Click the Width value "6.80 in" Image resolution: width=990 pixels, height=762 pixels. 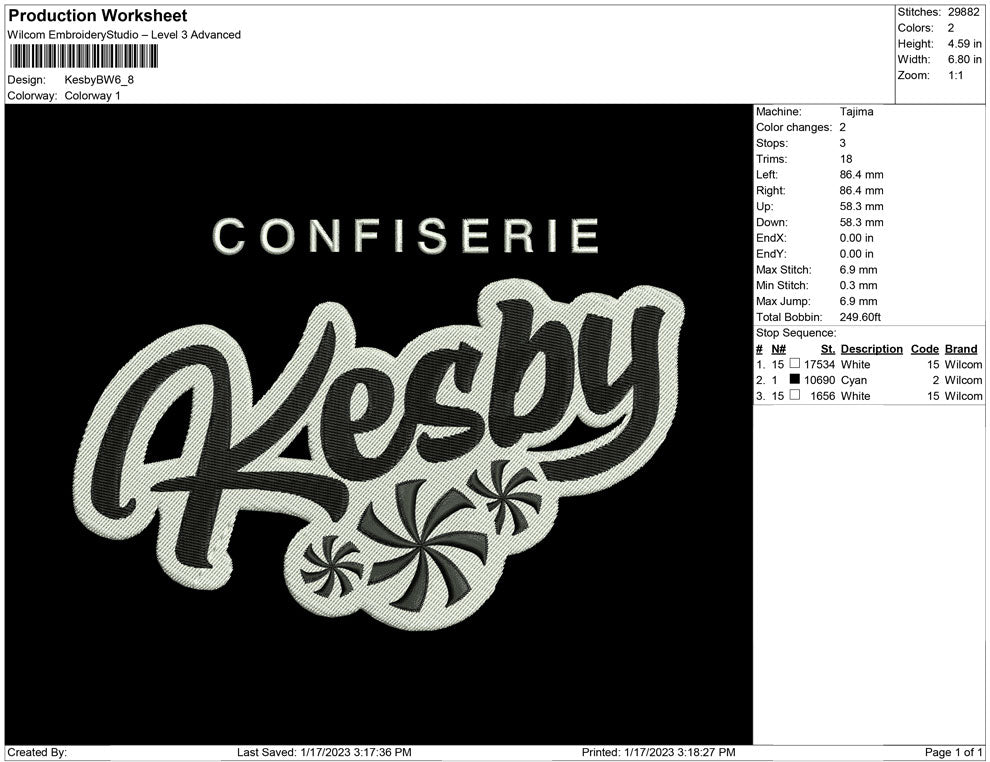(964, 59)
